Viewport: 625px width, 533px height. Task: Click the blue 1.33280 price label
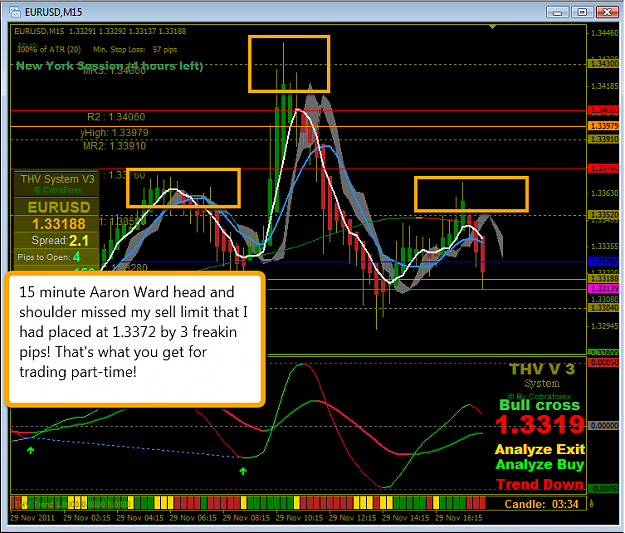pos(603,262)
